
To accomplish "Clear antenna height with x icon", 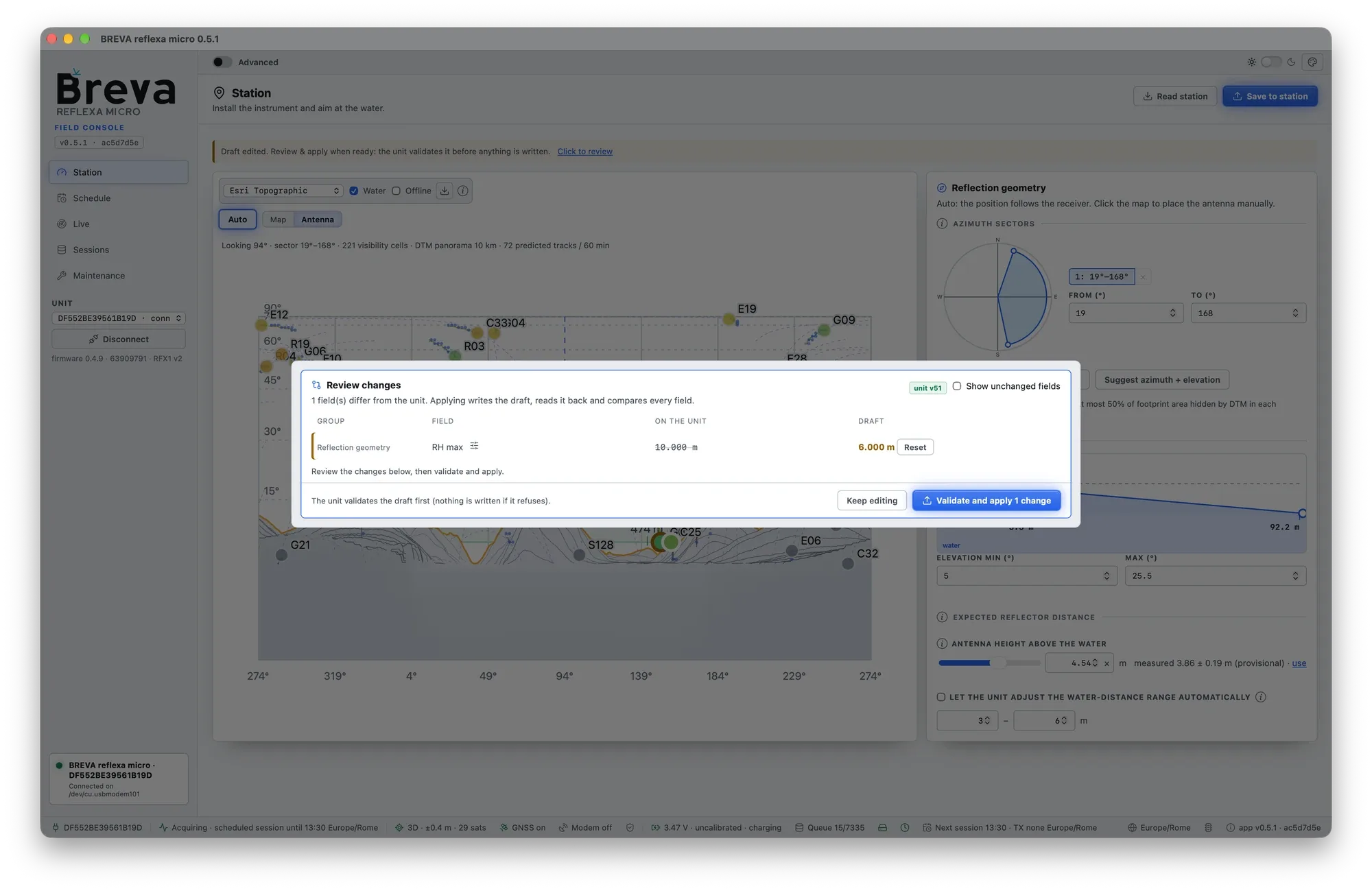I will click(1107, 663).
